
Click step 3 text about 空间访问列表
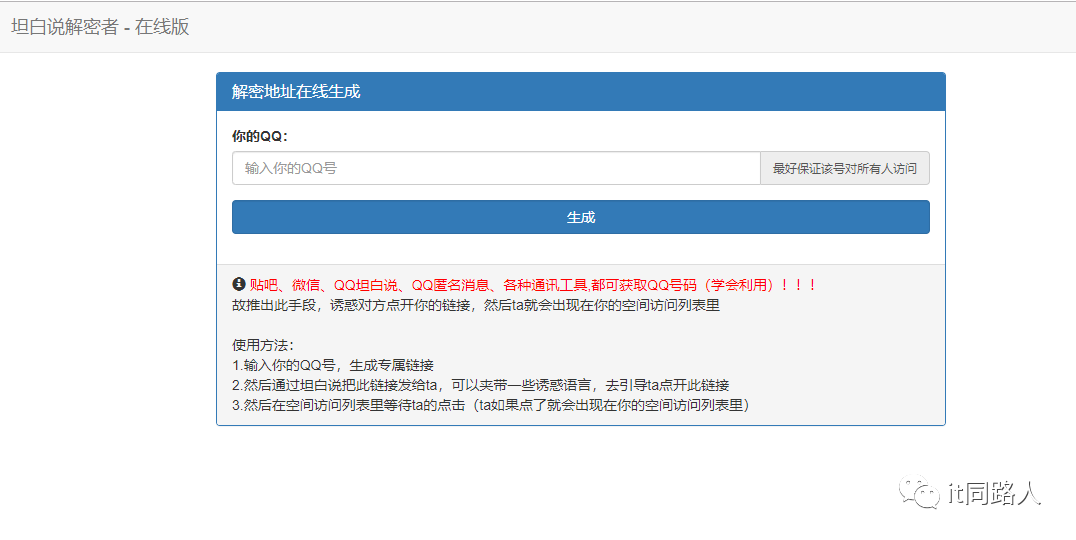[491, 405]
